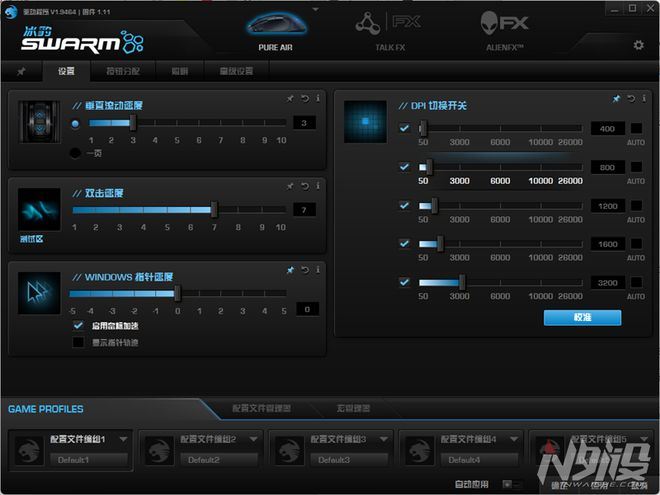Pin the vertical scroll speed panel
660x495 pixels.
point(290,98)
